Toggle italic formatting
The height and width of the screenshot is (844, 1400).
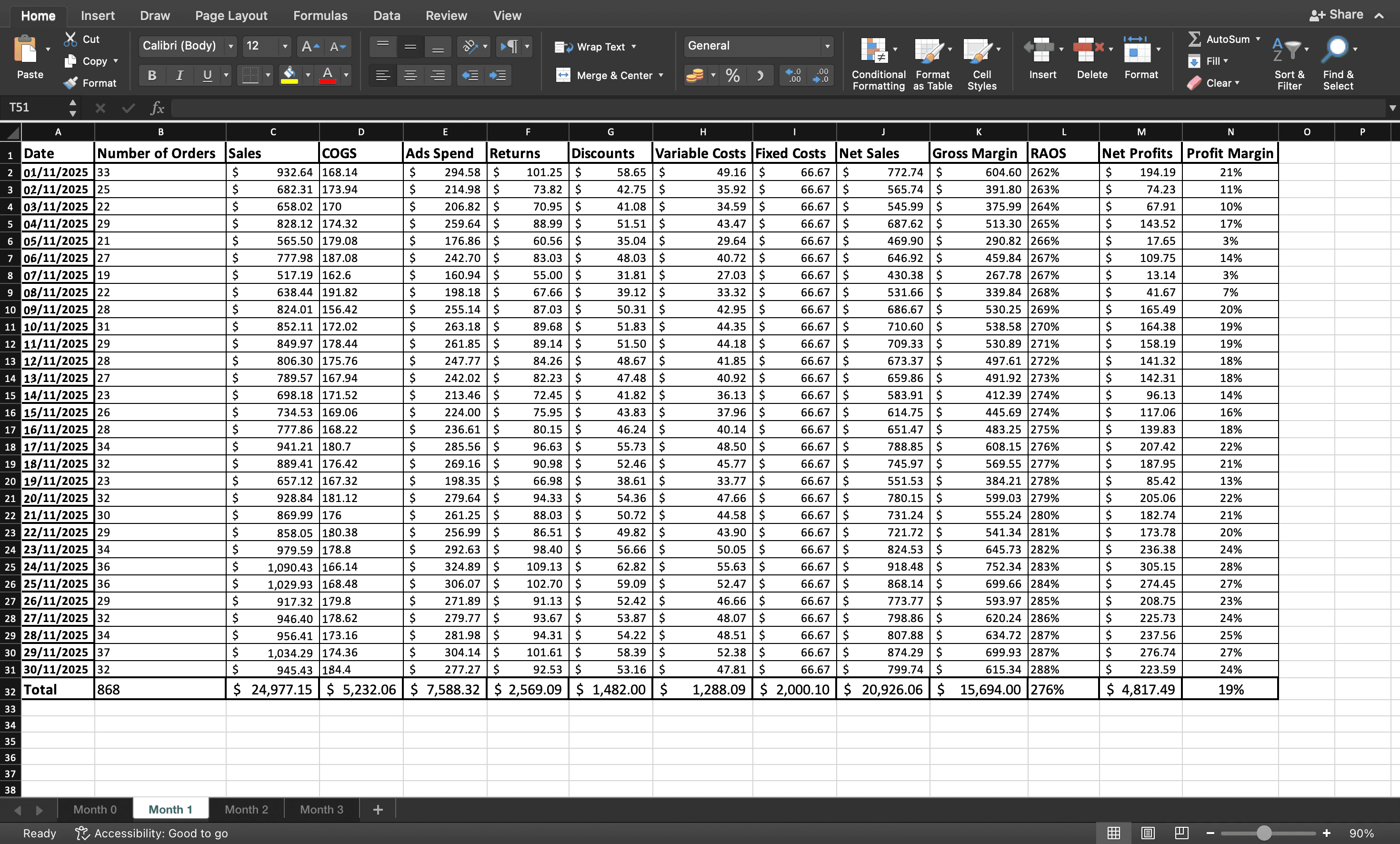180,75
